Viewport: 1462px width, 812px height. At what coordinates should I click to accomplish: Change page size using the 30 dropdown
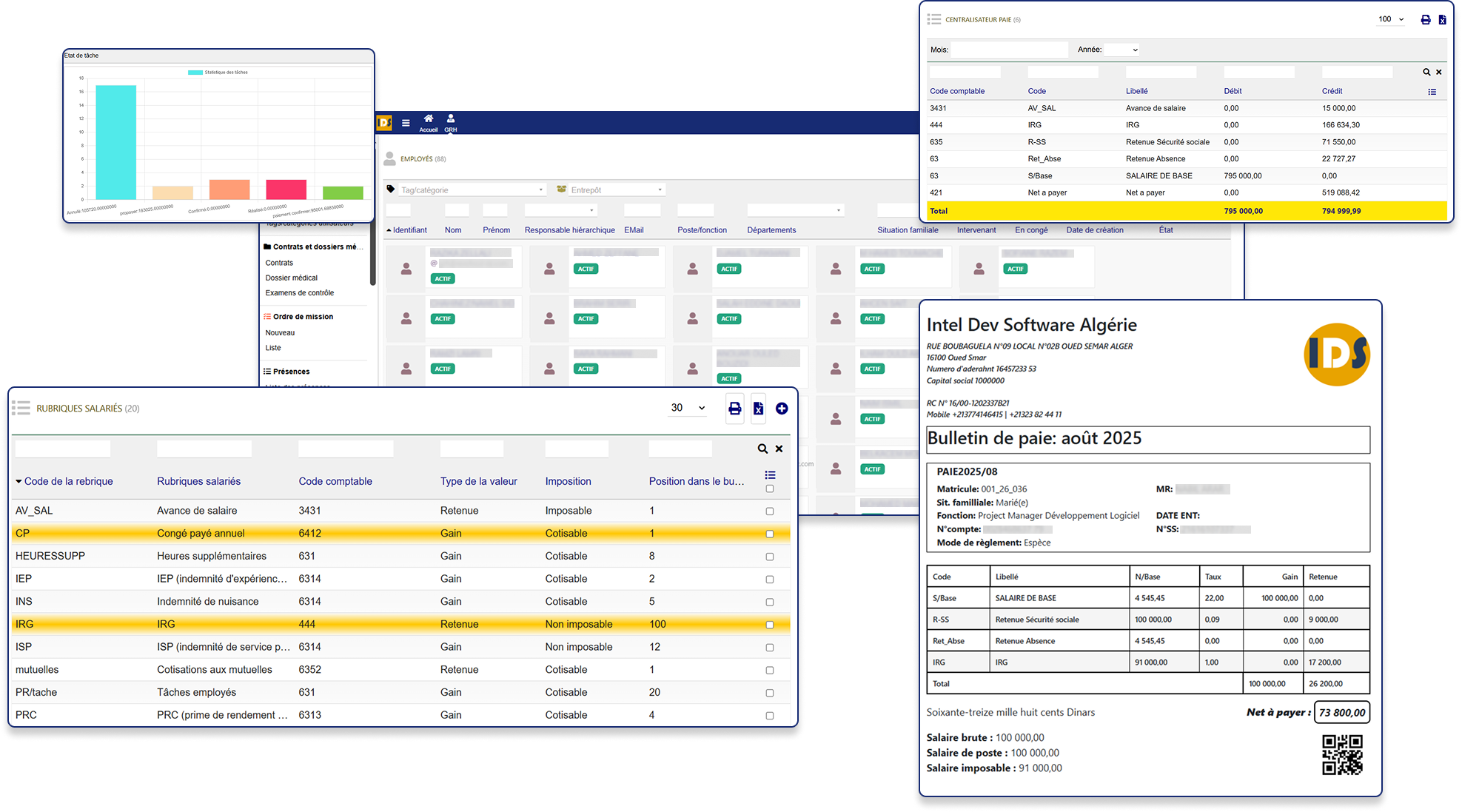(686, 408)
